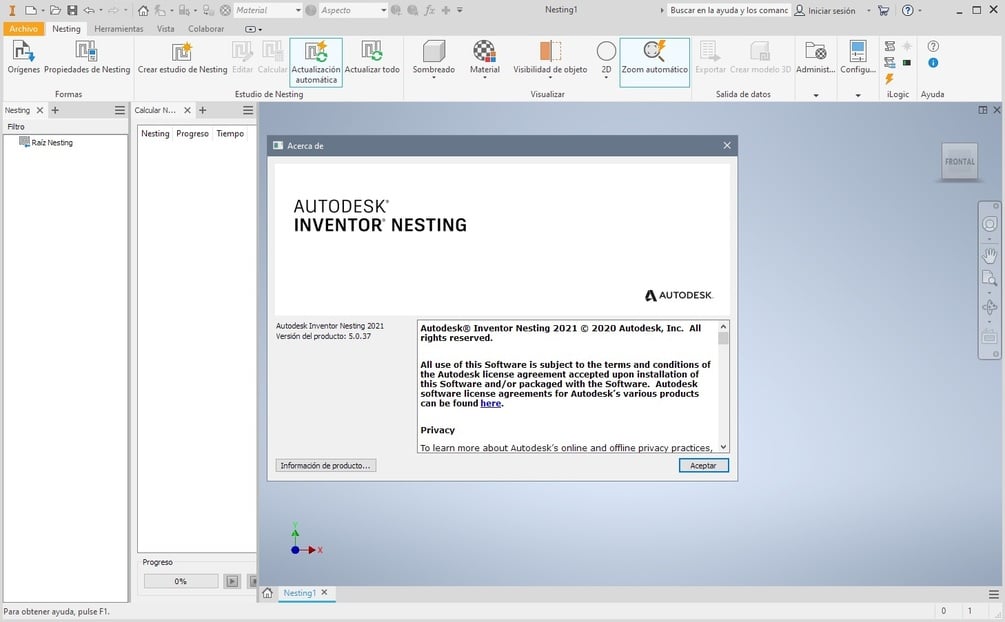This screenshot has height=622, width=1005.
Task: Open the Archivo menu
Action: [x=24, y=29]
